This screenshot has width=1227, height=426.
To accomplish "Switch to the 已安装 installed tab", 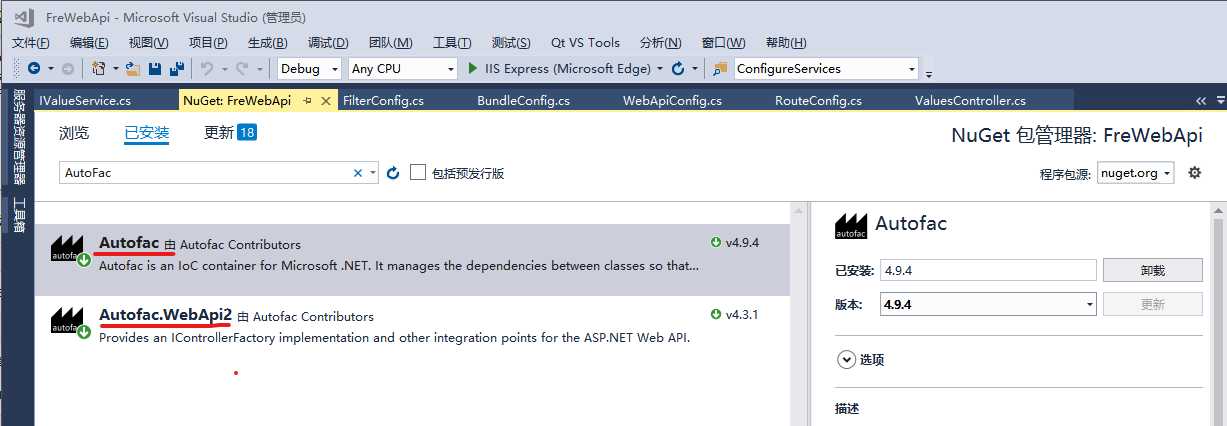I will tap(147, 133).
